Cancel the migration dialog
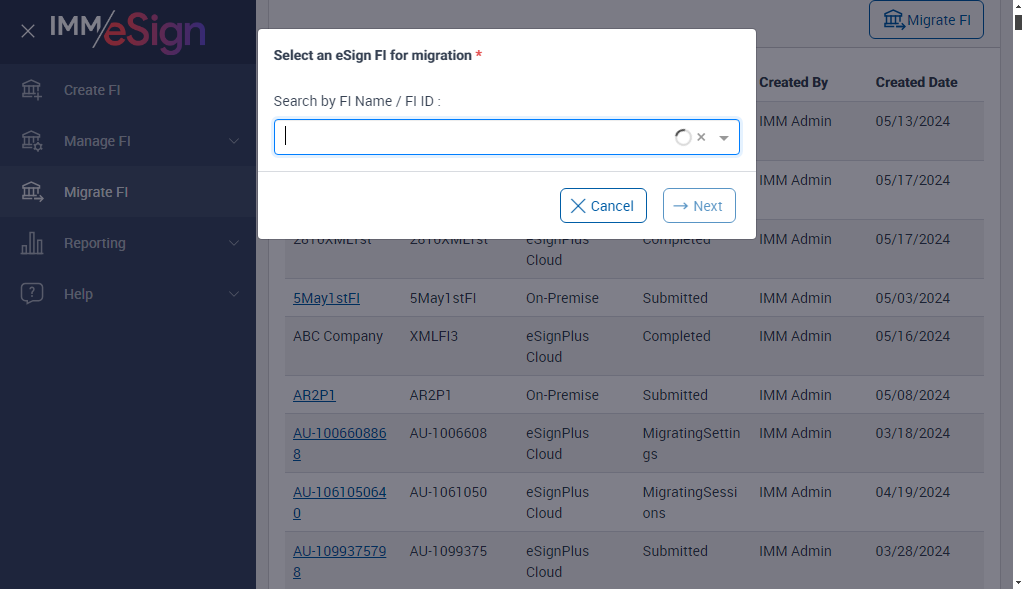This screenshot has width=1024, height=589. pos(603,206)
